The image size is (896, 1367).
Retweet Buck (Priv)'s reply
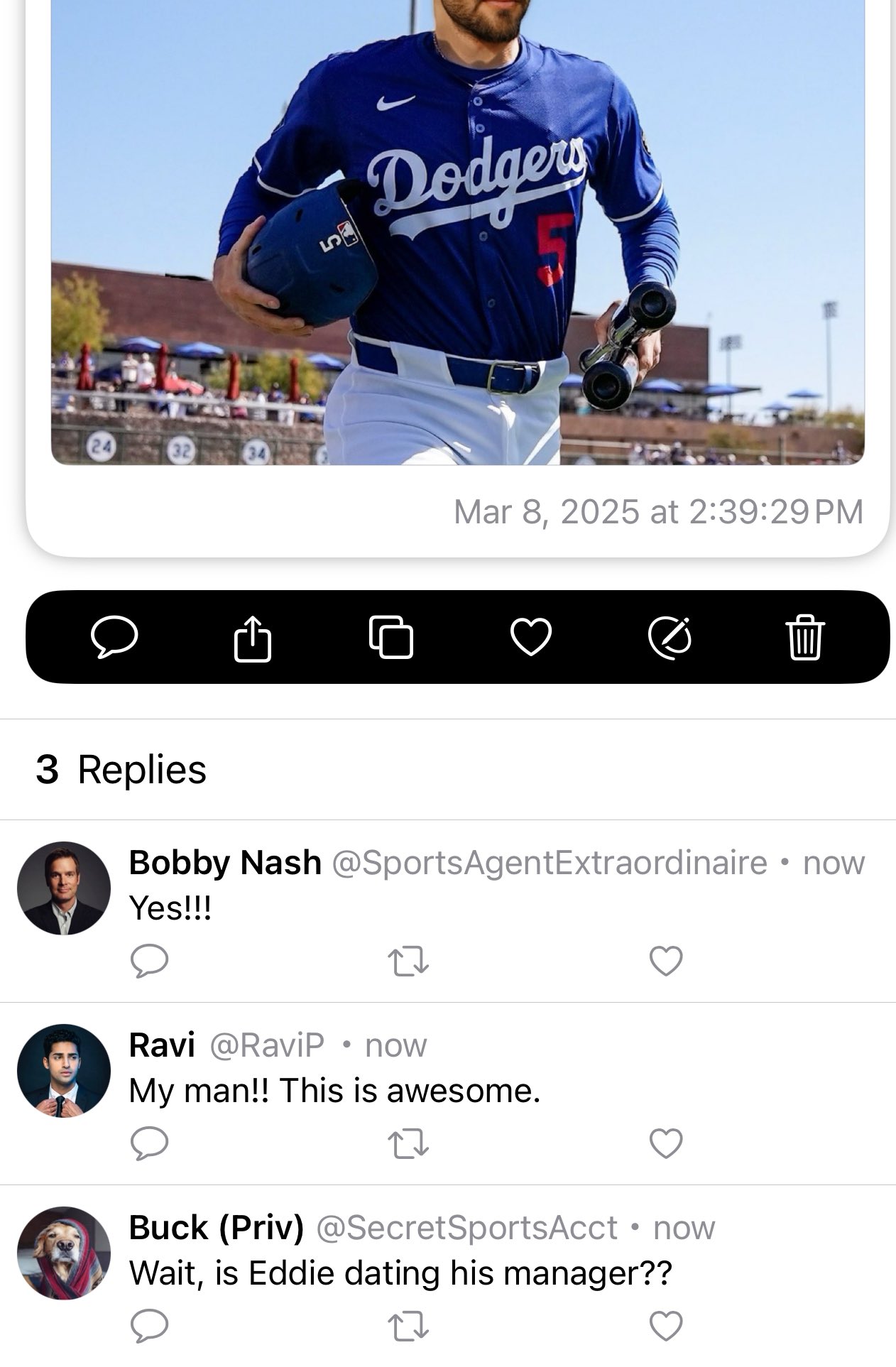coord(408,1326)
